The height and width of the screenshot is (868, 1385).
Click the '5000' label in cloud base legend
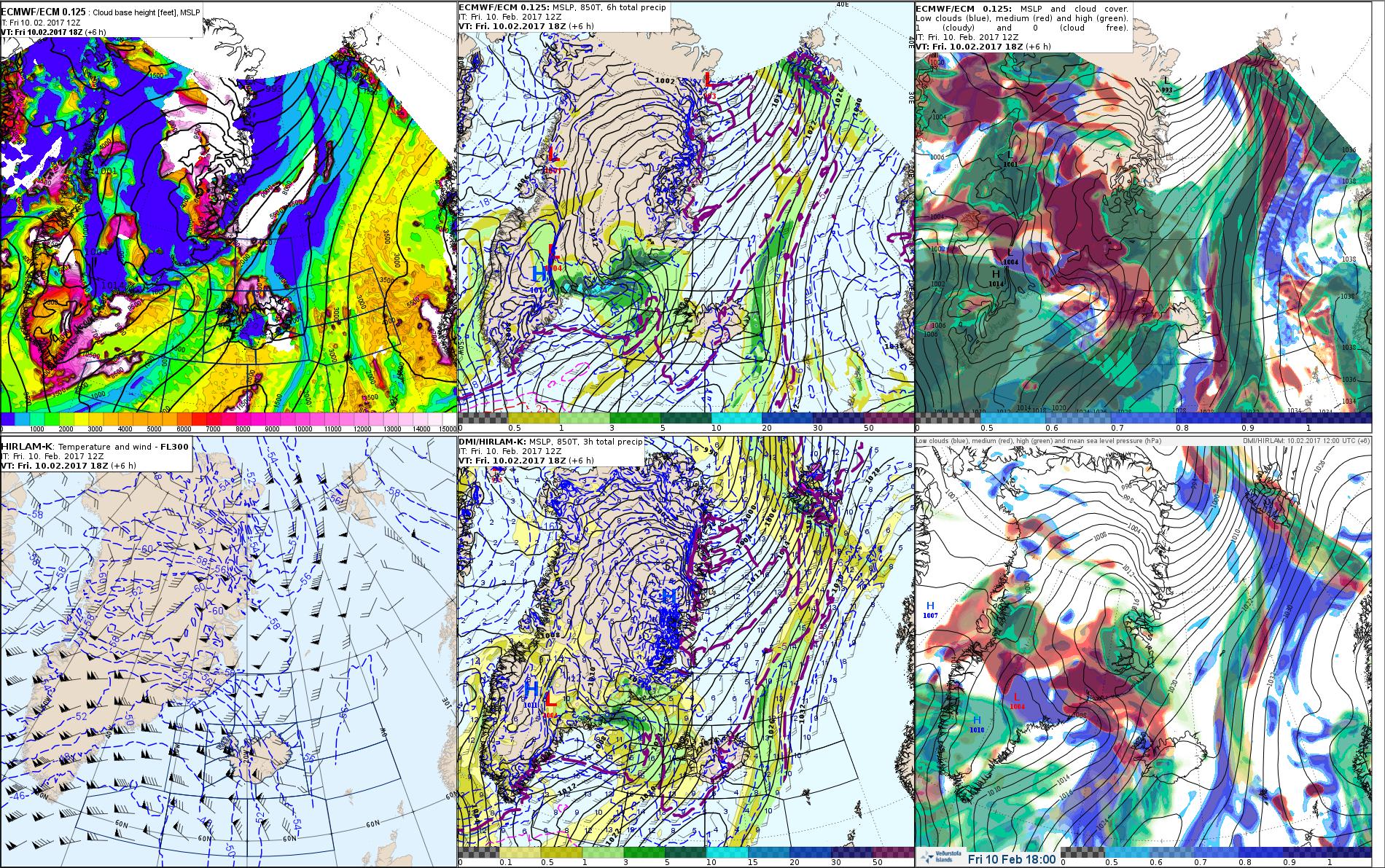pos(154,429)
